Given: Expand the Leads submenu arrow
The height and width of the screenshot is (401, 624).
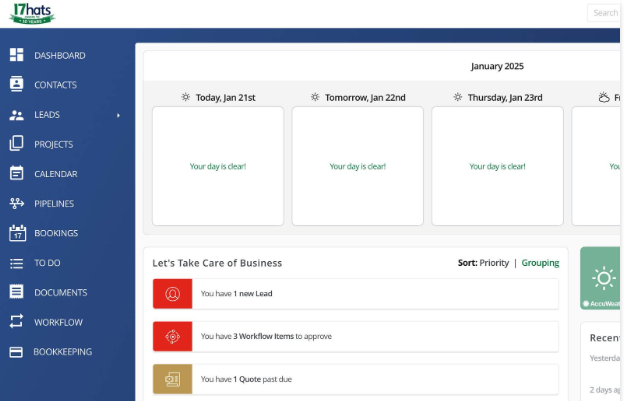Looking at the screenshot, I should pyautogui.click(x=118, y=115).
